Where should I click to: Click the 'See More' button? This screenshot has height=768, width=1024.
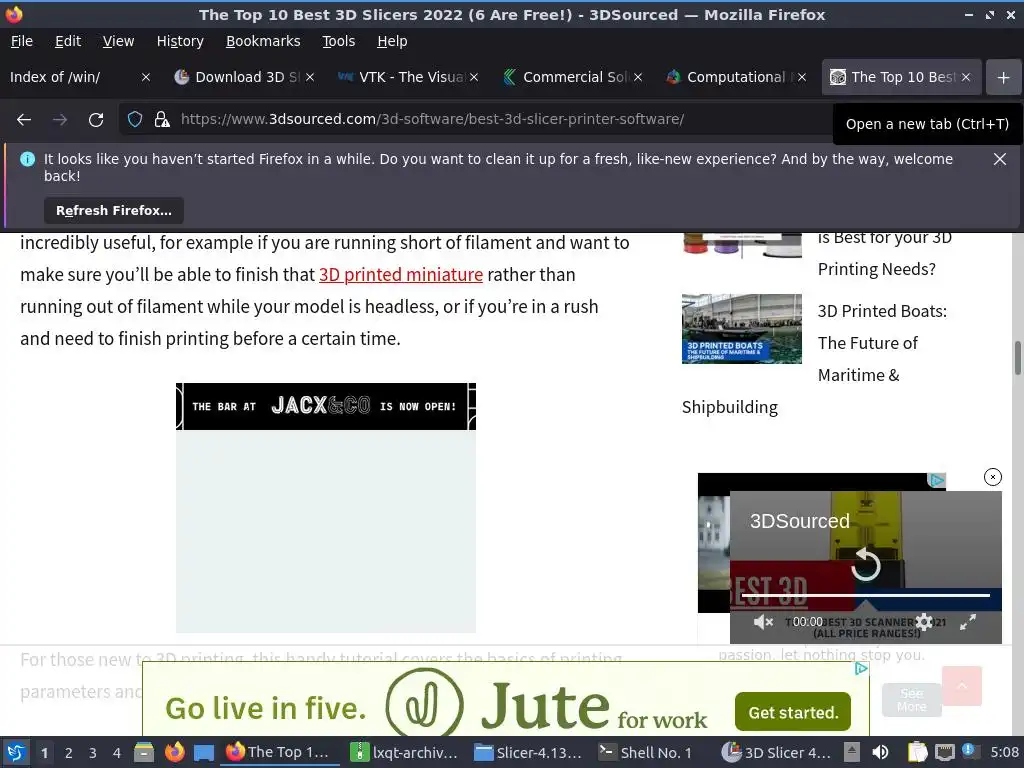coord(912,700)
